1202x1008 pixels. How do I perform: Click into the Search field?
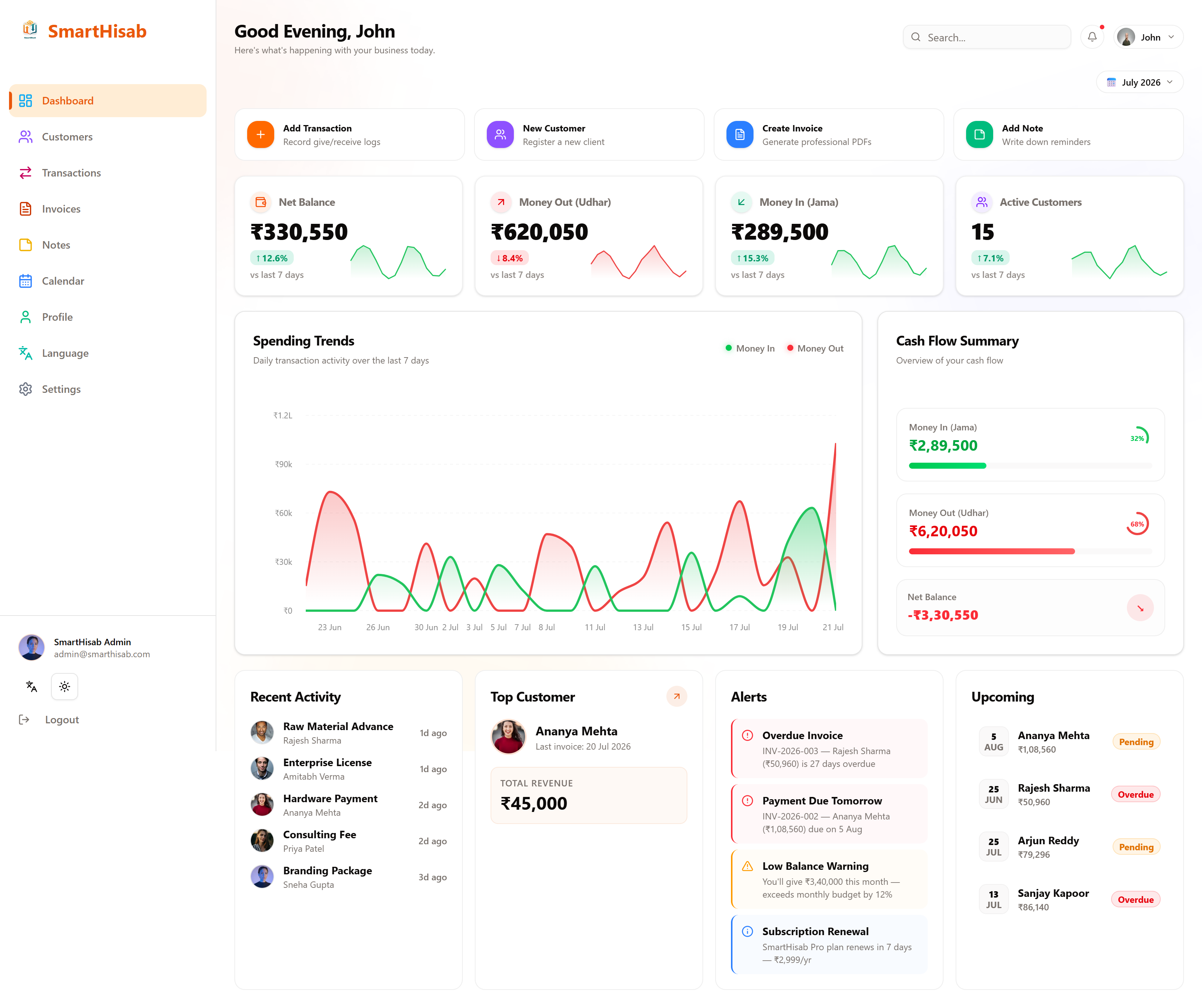(x=987, y=37)
